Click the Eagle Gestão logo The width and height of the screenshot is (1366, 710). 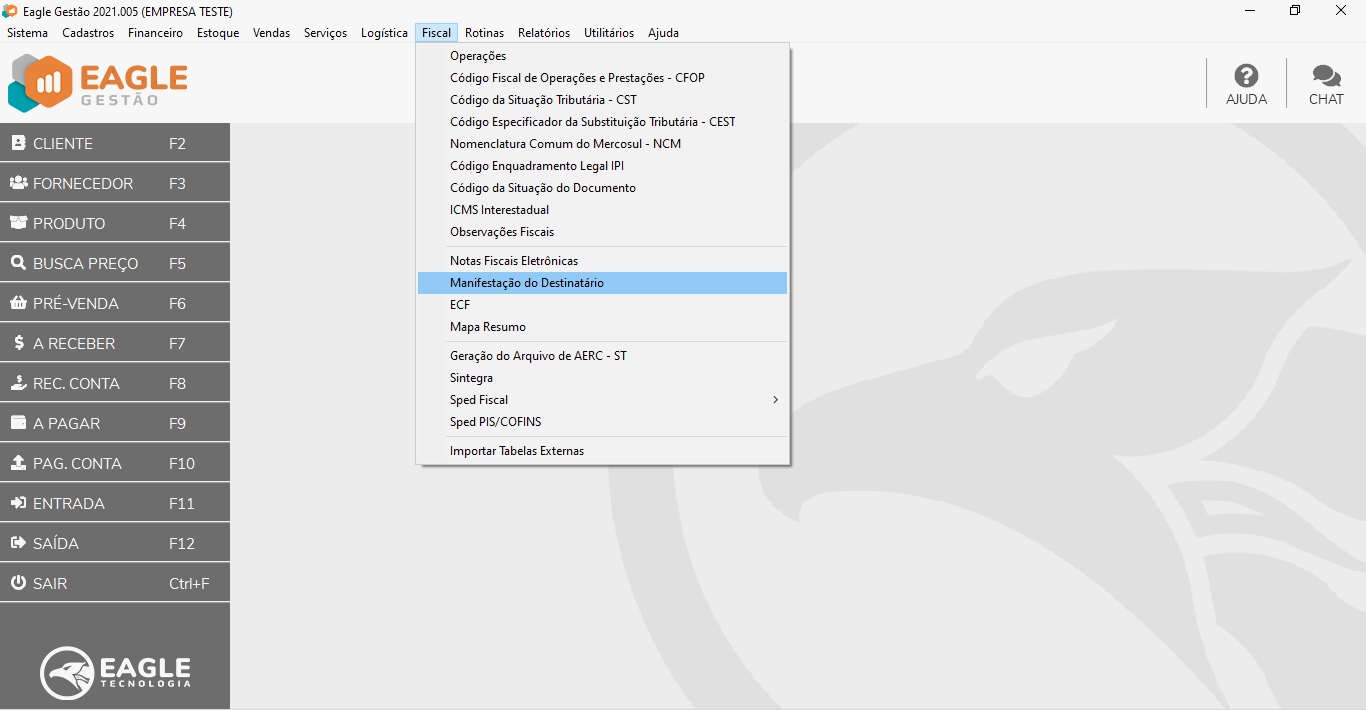tap(98, 83)
